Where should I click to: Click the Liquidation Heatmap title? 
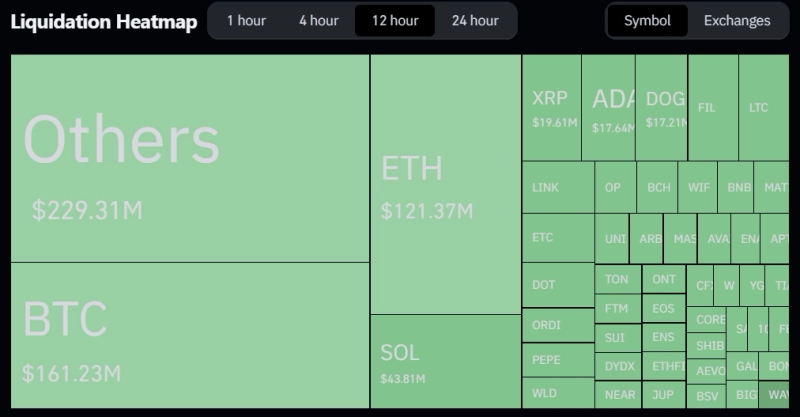pyautogui.click(x=104, y=21)
